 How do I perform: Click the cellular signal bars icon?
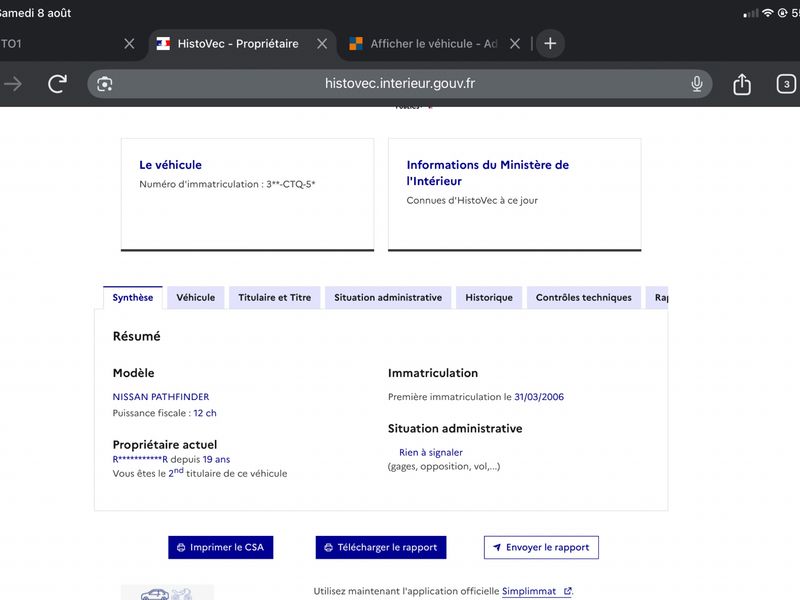click(751, 14)
